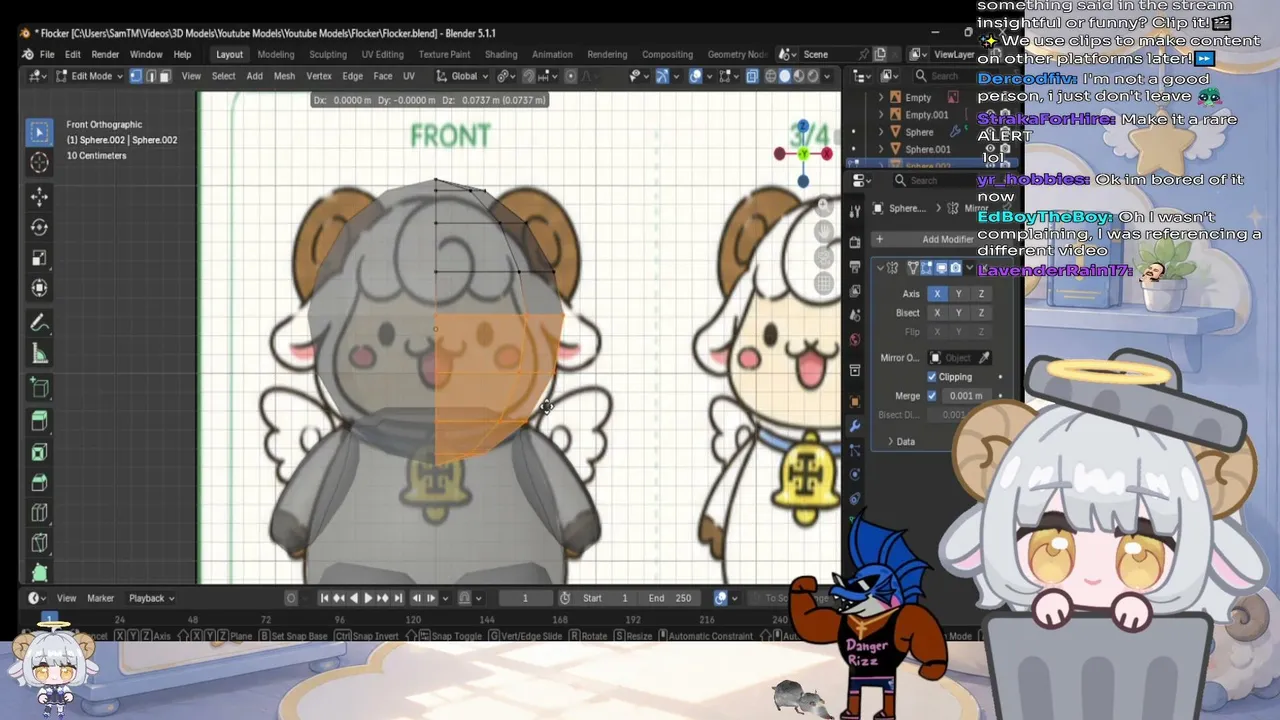Click the Pan viewport gizmo
The image size is (1280, 720).
pos(824,232)
